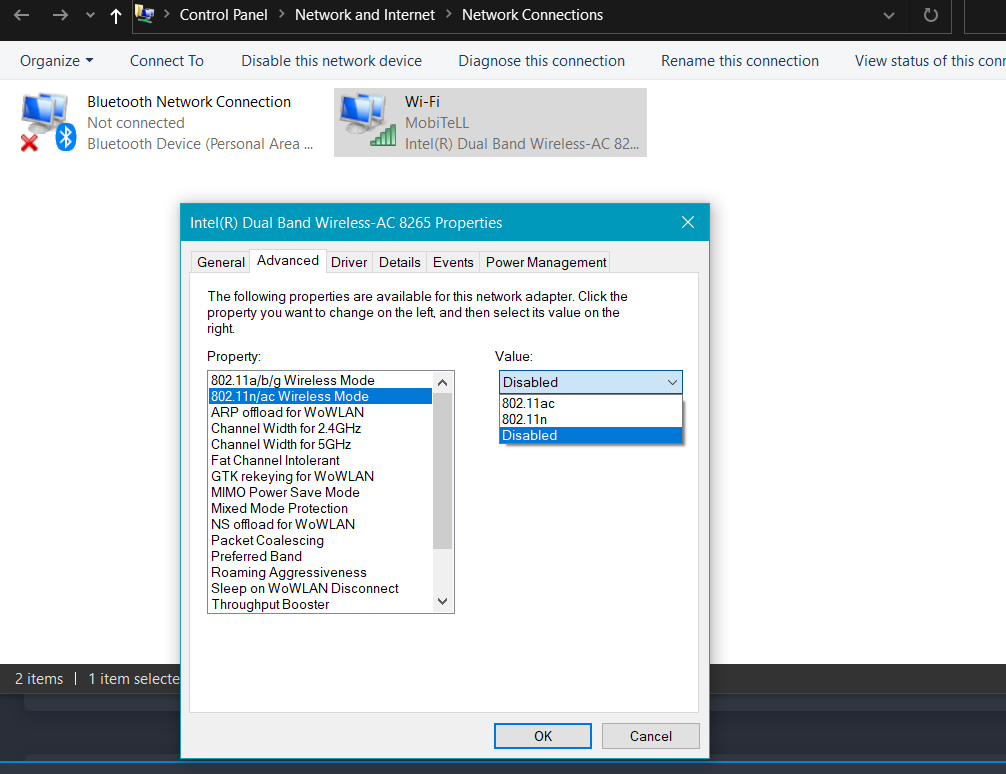Open the recent locations chevron next to forward arrow
The height and width of the screenshot is (774, 1006).
click(x=90, y=15)
